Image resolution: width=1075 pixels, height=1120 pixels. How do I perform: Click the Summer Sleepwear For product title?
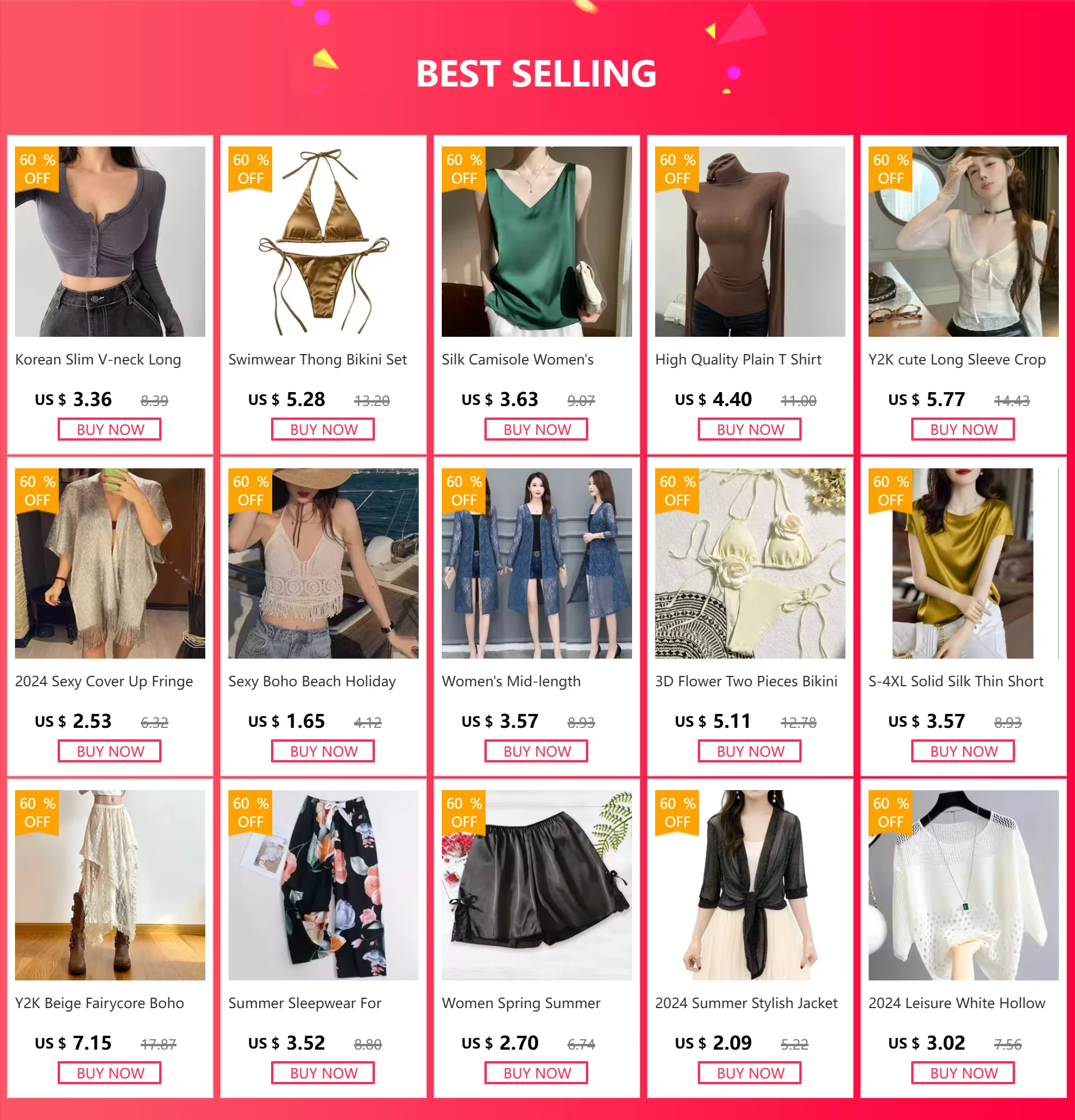[x=305, y=1004]
